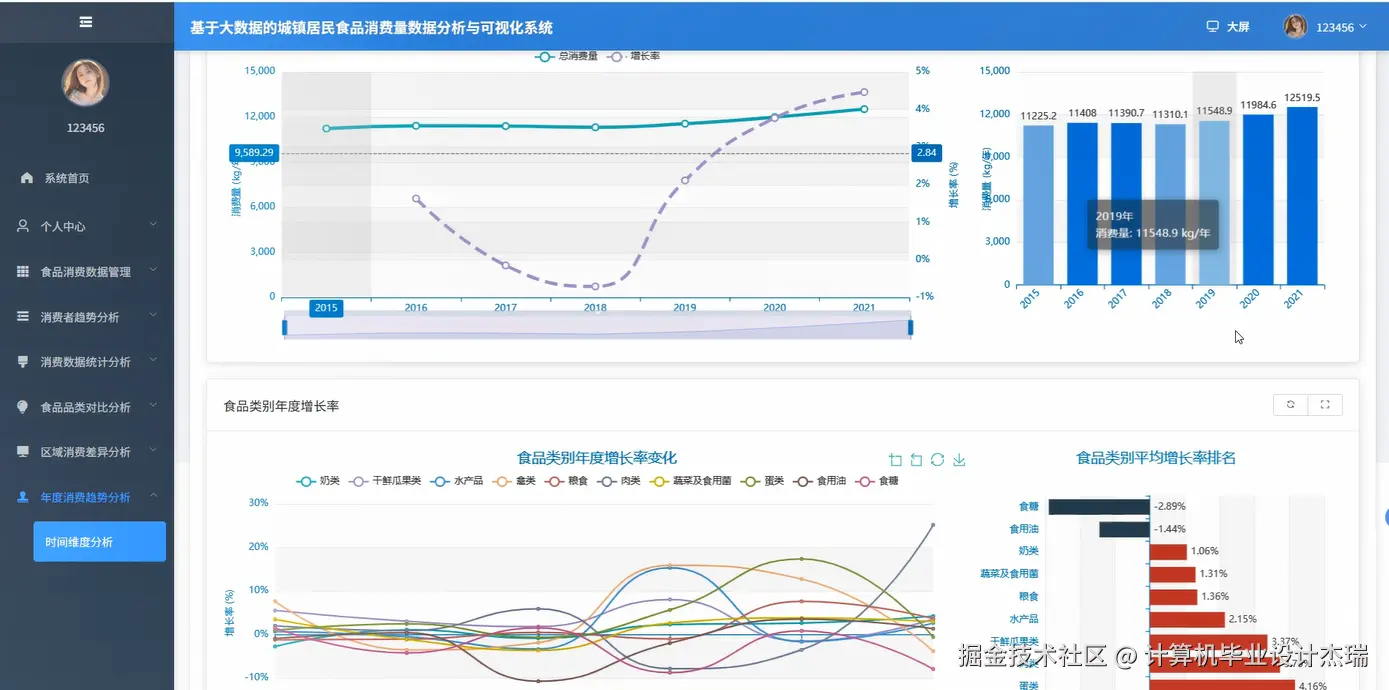Expand 区域消费差异分析 chevron
Viewport: 1389px width, 690px height.
[x=154, y=451]
